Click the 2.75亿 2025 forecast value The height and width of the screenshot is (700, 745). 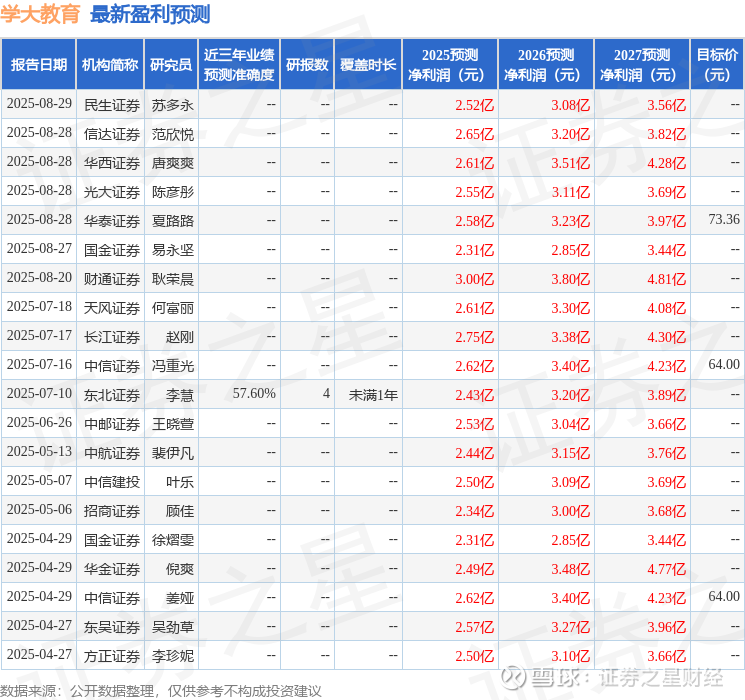click(x=474, y=337)
